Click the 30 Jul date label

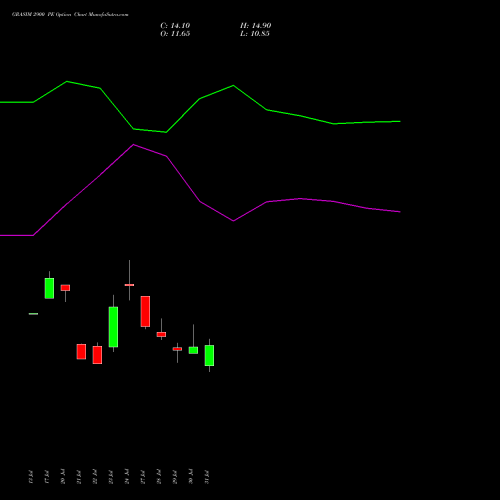pyautogui.click(x=191, y=477)
